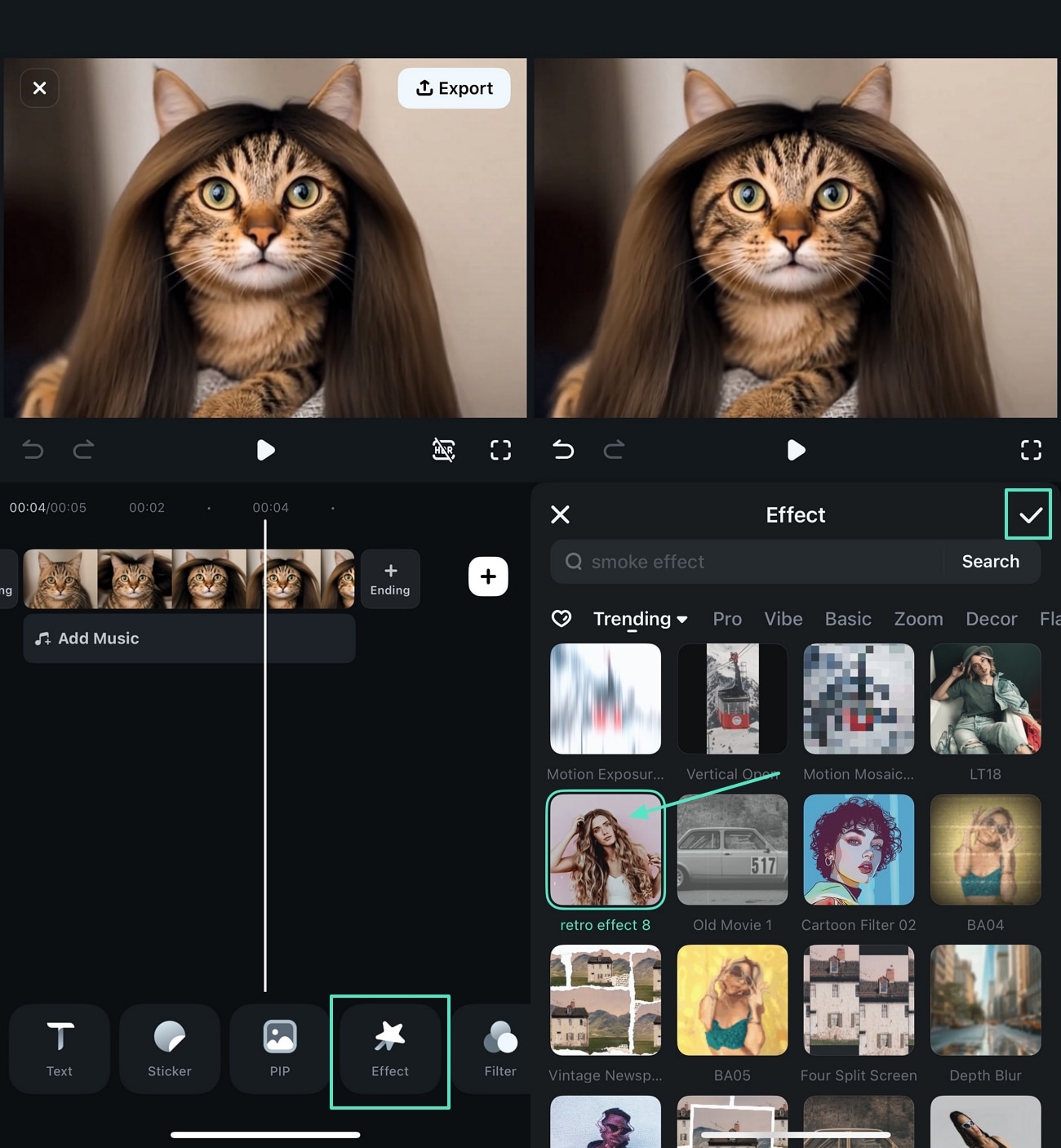Viewport: 1061px width, 1148px height.
Task: Tap the white plus add media button
Action: pos(488,576)
